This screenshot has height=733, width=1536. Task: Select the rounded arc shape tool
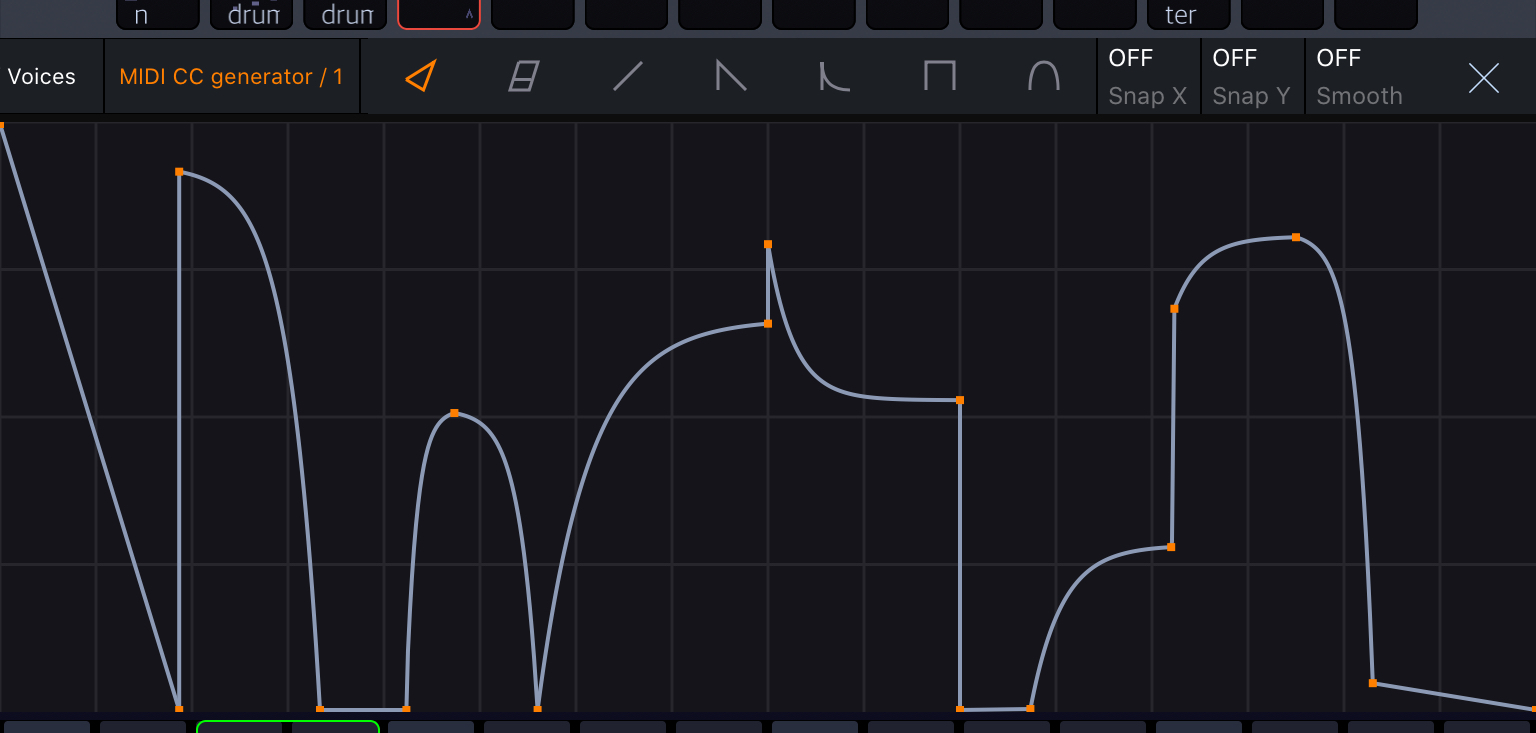click(x=1043, y=76)
